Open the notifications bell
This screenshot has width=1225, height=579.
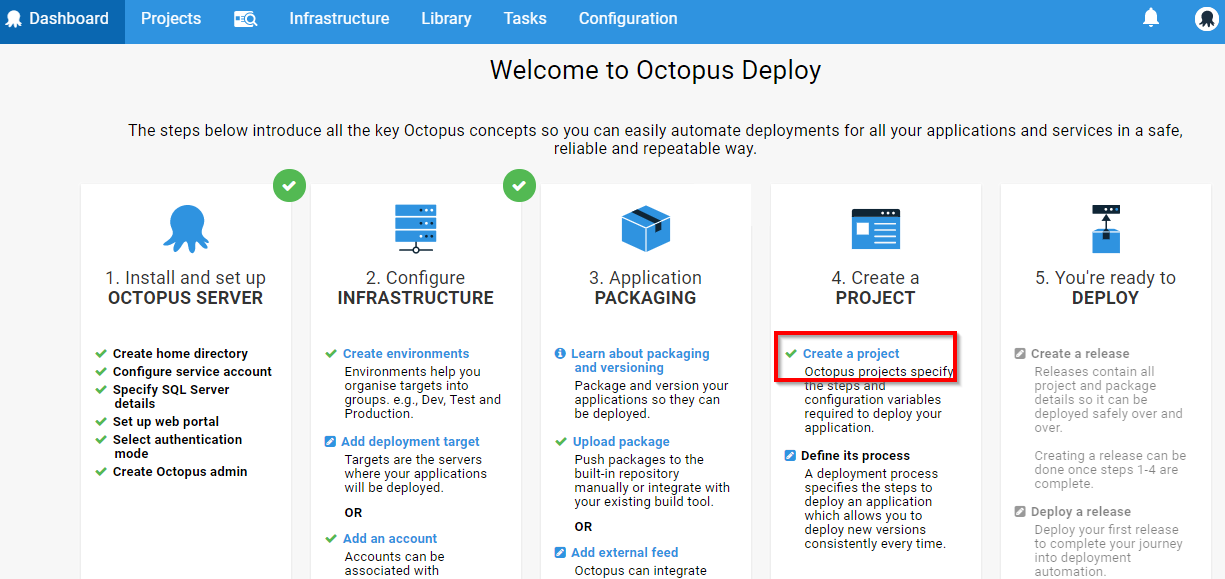[x=1151, y=18]
